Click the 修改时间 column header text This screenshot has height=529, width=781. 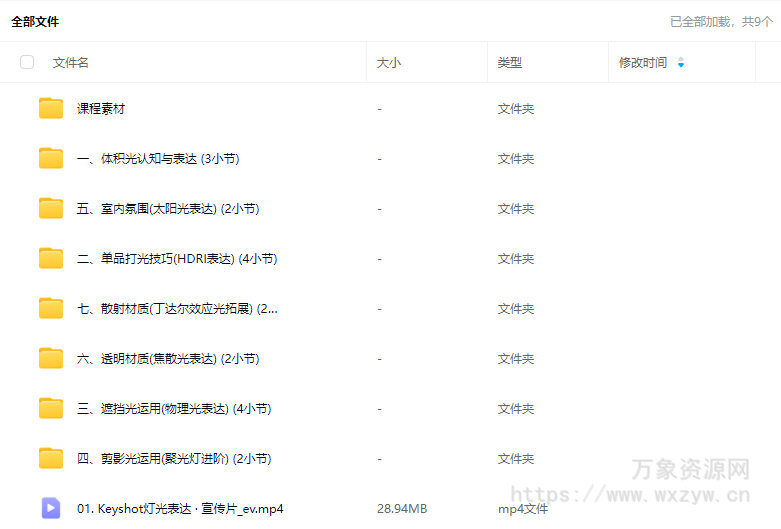pyautogui.click(x=643, y=63)
